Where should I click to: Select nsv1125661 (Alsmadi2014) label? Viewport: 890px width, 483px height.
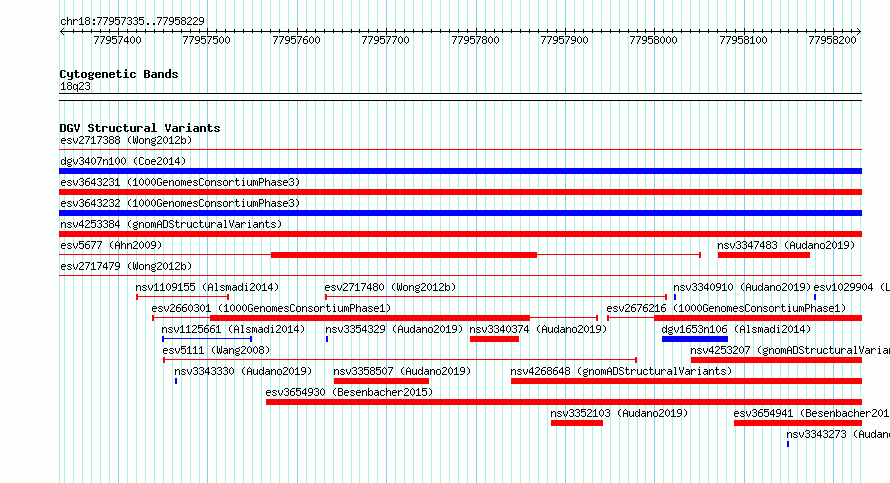point(233,329)
